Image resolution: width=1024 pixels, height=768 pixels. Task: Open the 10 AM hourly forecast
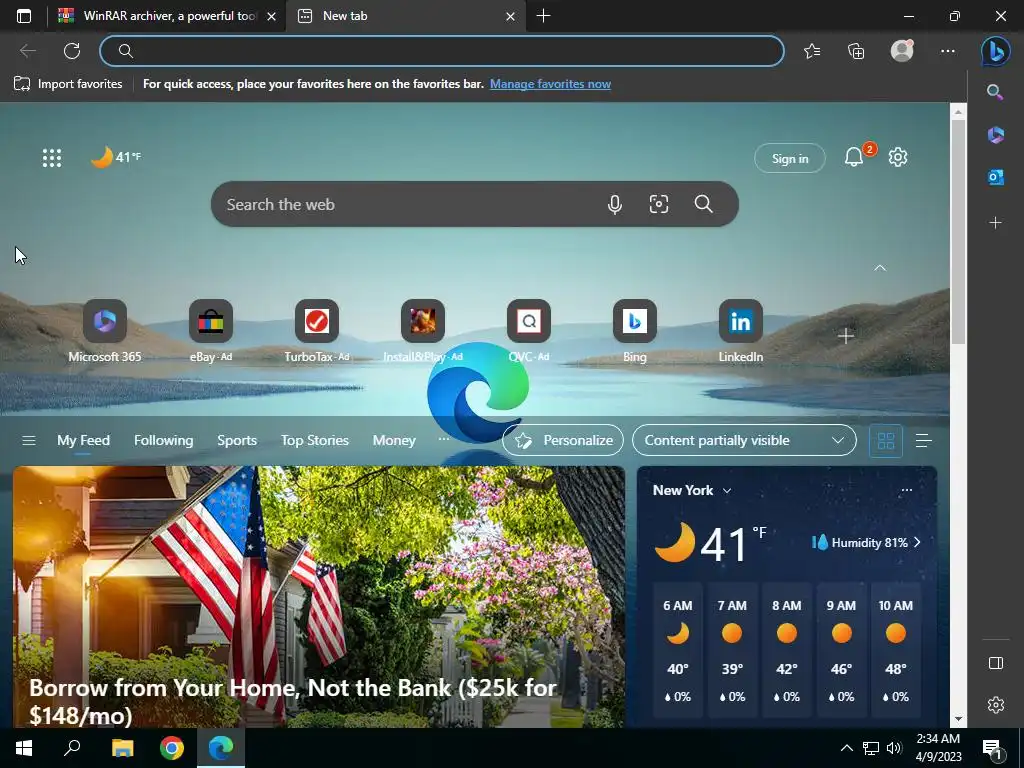coord(895,652)
